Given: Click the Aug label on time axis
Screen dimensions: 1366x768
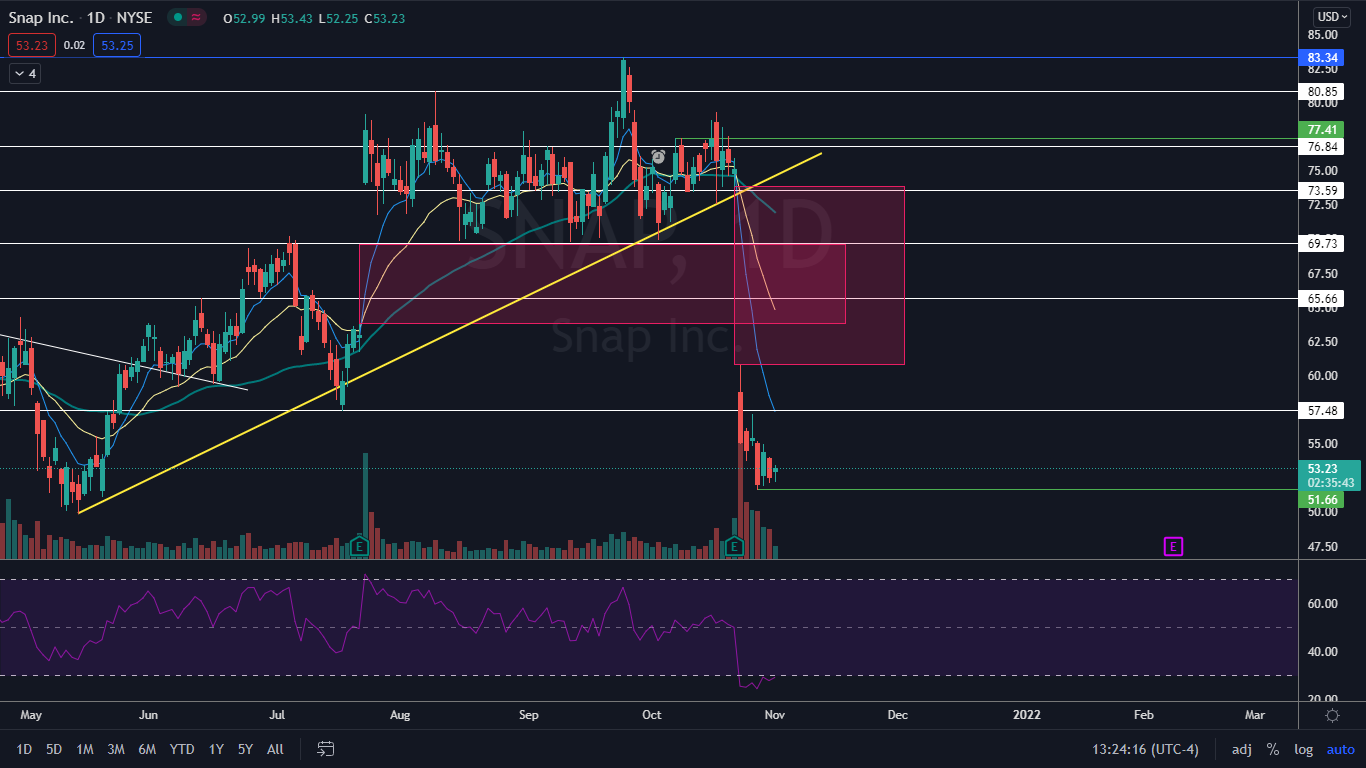Looking at the screenshot, I should tap(400, 715).
